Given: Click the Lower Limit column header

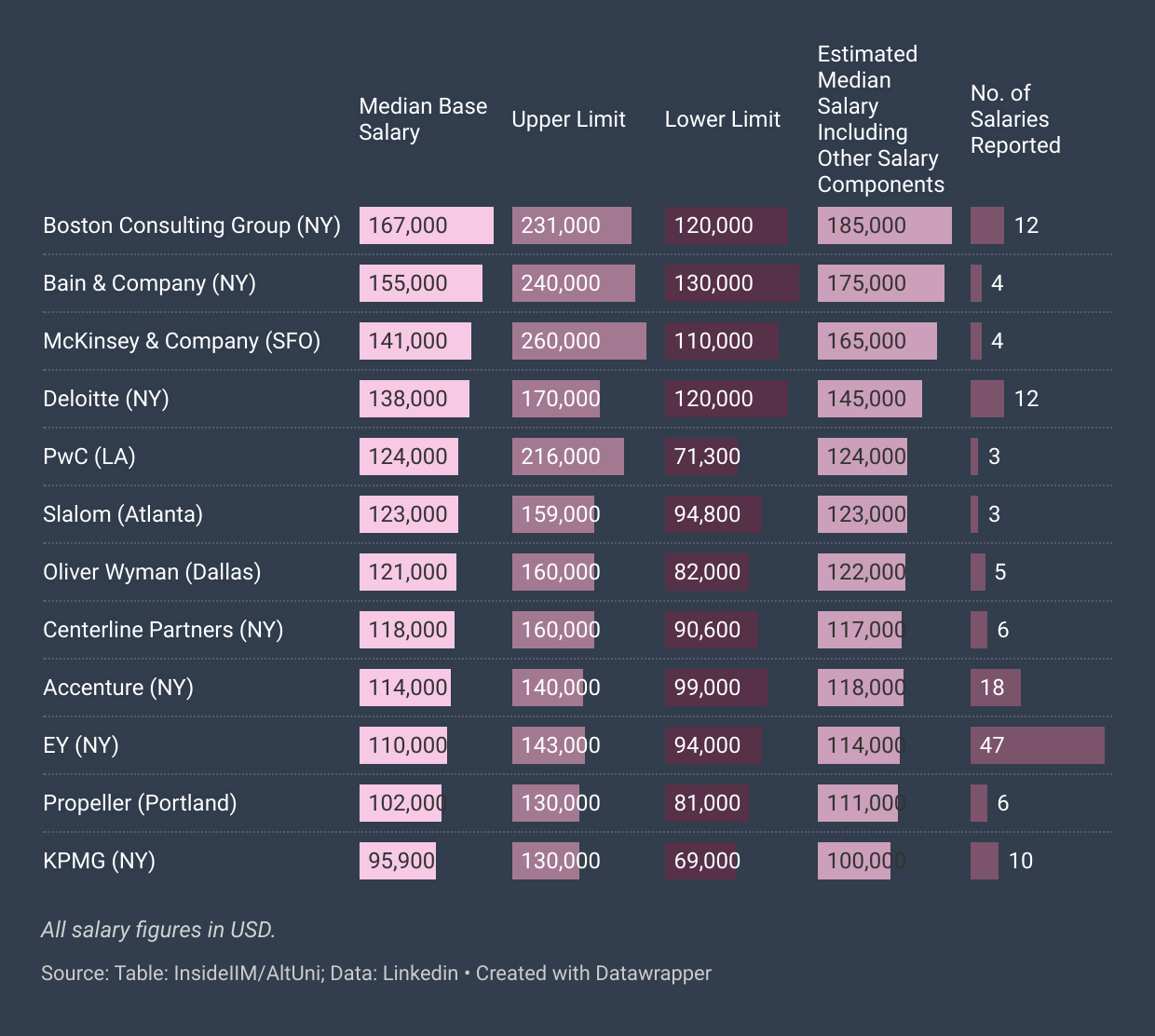Looking at the screenshot, I should point(722,119).
